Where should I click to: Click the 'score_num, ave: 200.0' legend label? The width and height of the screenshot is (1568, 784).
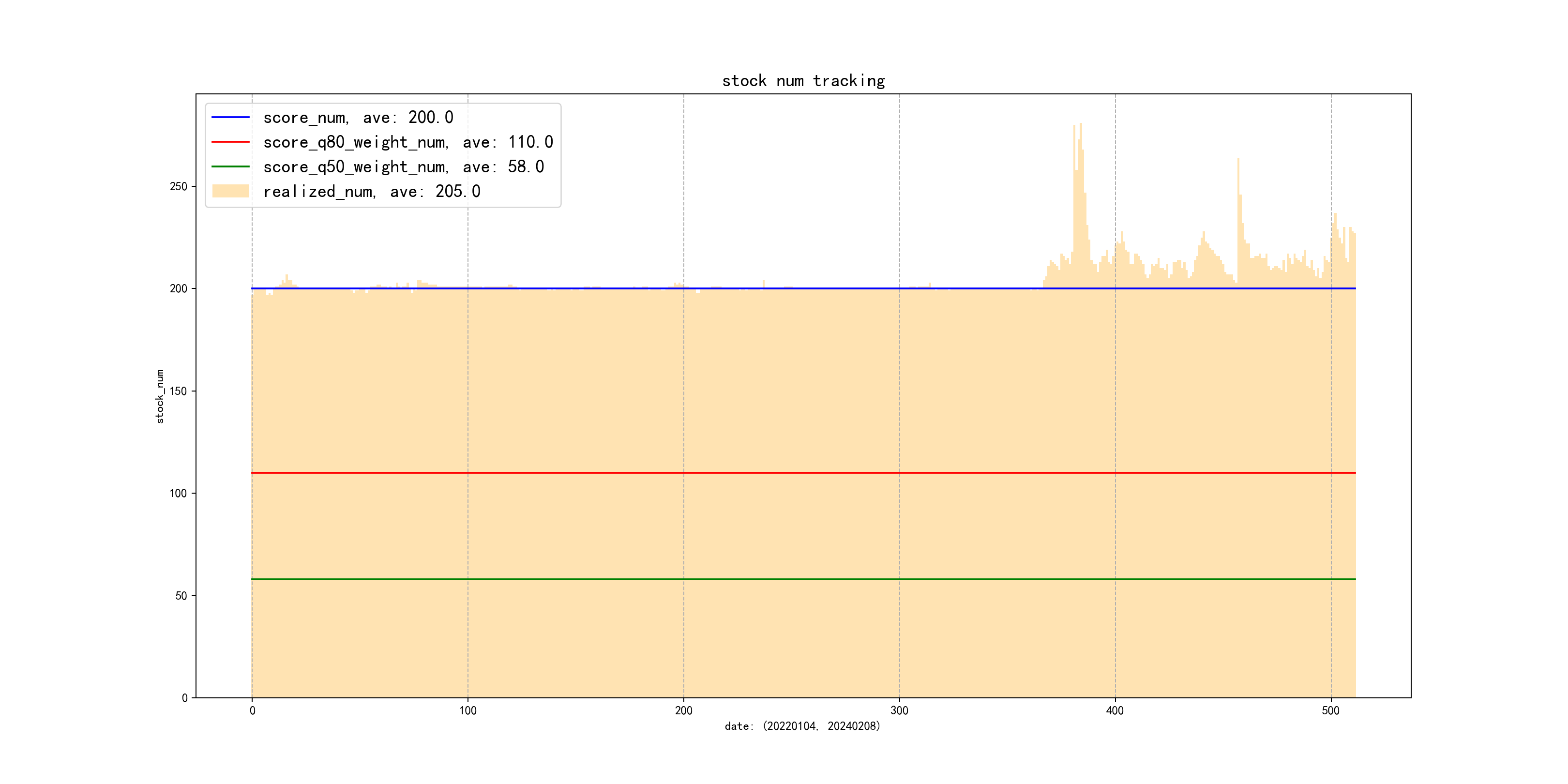tap(358, 118)
